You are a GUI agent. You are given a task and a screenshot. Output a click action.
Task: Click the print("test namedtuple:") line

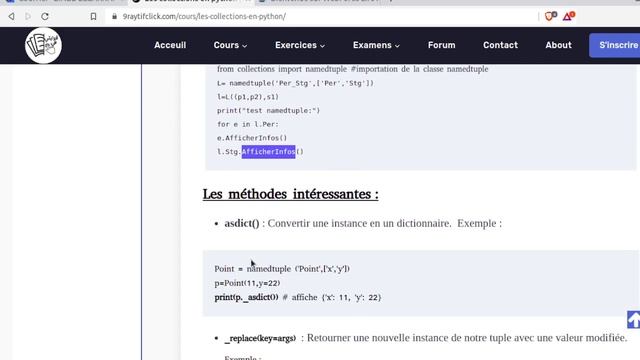pos(268,110)
